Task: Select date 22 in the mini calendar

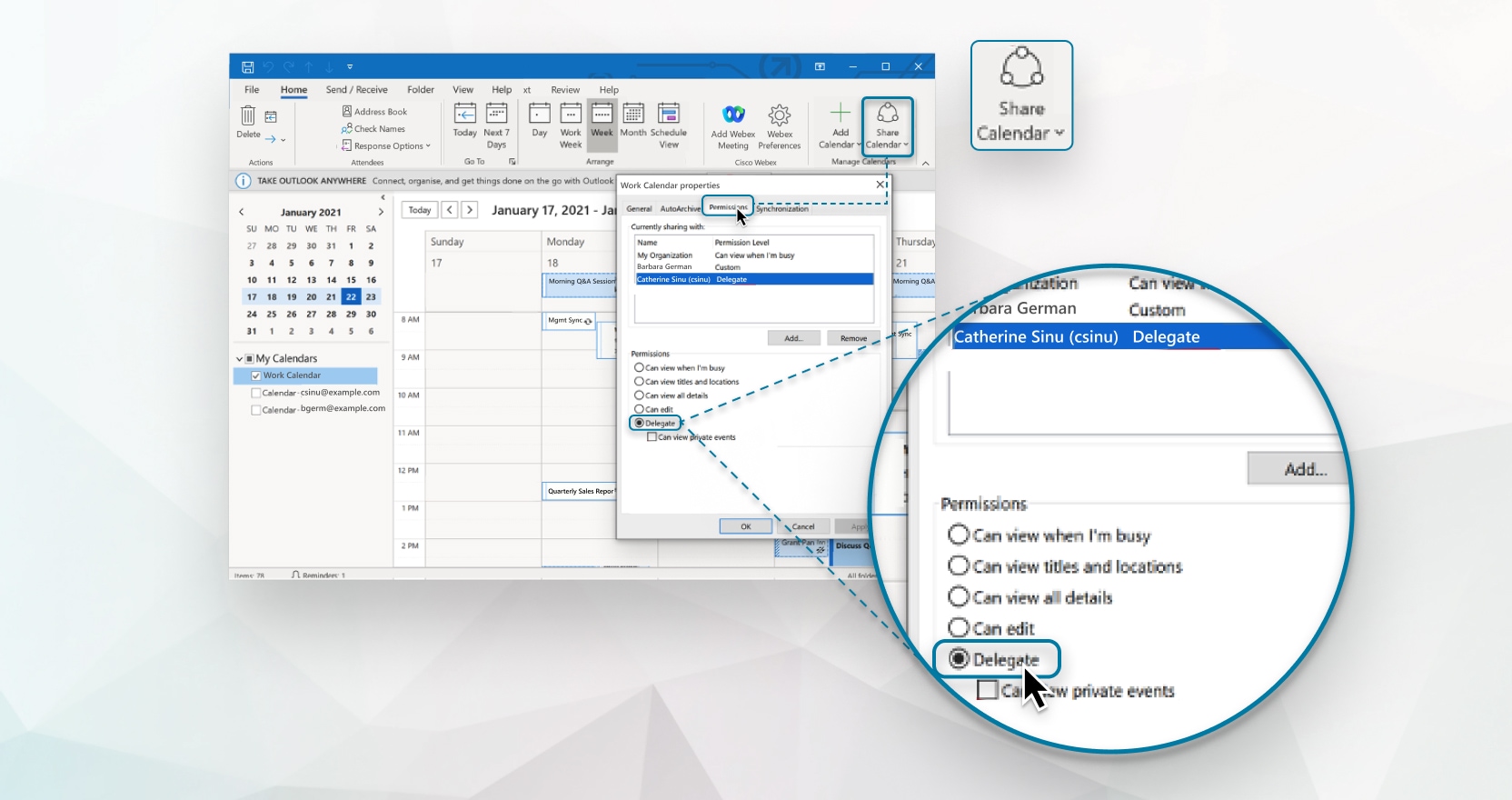Action: pos(351,297)
